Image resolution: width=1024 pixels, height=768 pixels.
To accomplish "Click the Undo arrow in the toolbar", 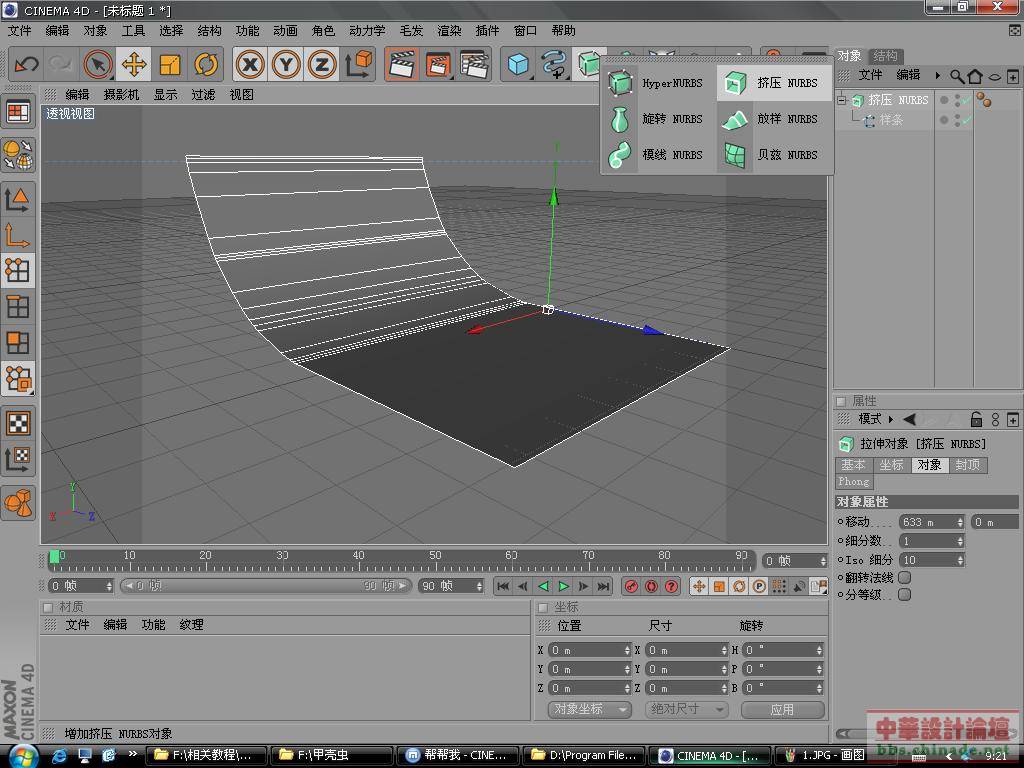I will pos(27,65).
